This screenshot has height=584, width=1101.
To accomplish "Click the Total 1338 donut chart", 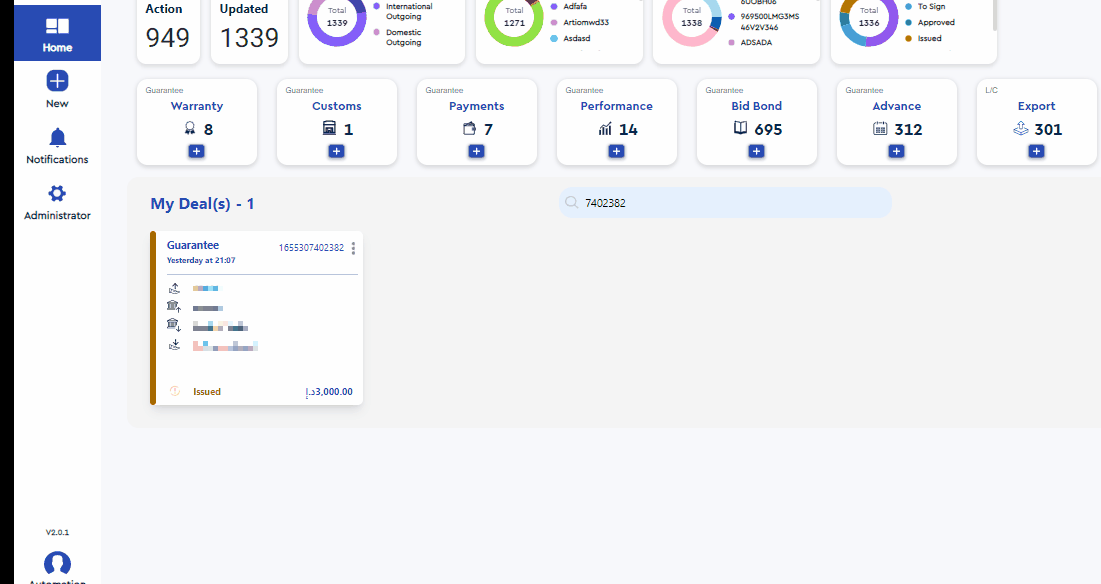I will pos(692,18).
